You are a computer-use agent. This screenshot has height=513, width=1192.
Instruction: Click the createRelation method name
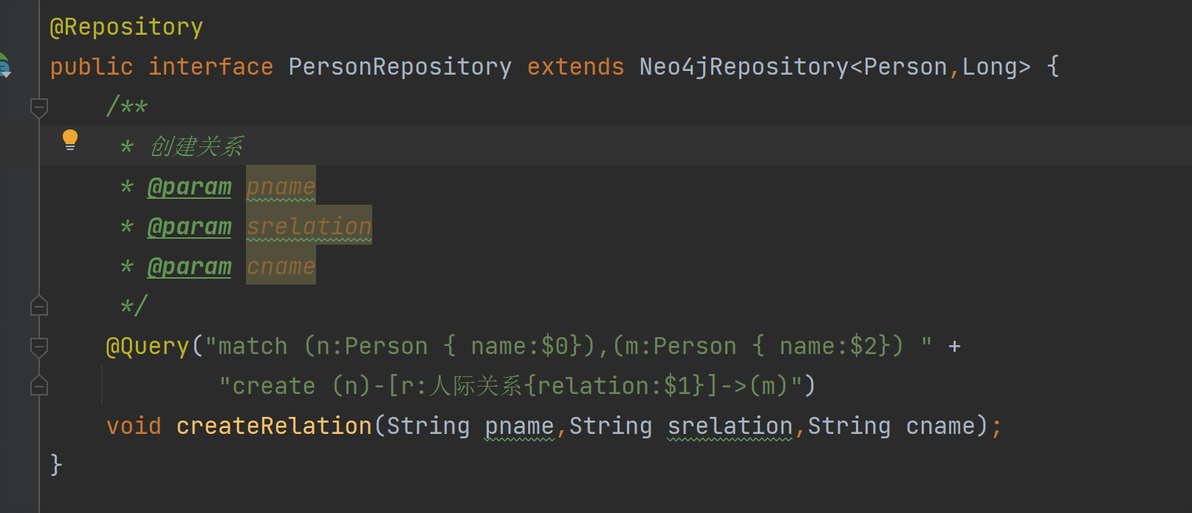click(x=274, y=426)
